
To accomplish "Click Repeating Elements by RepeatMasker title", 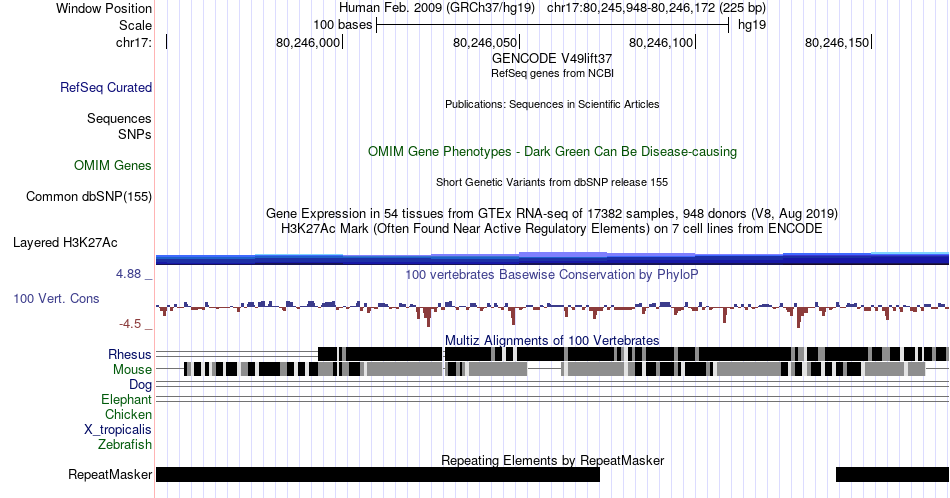I will coord(552,460).
